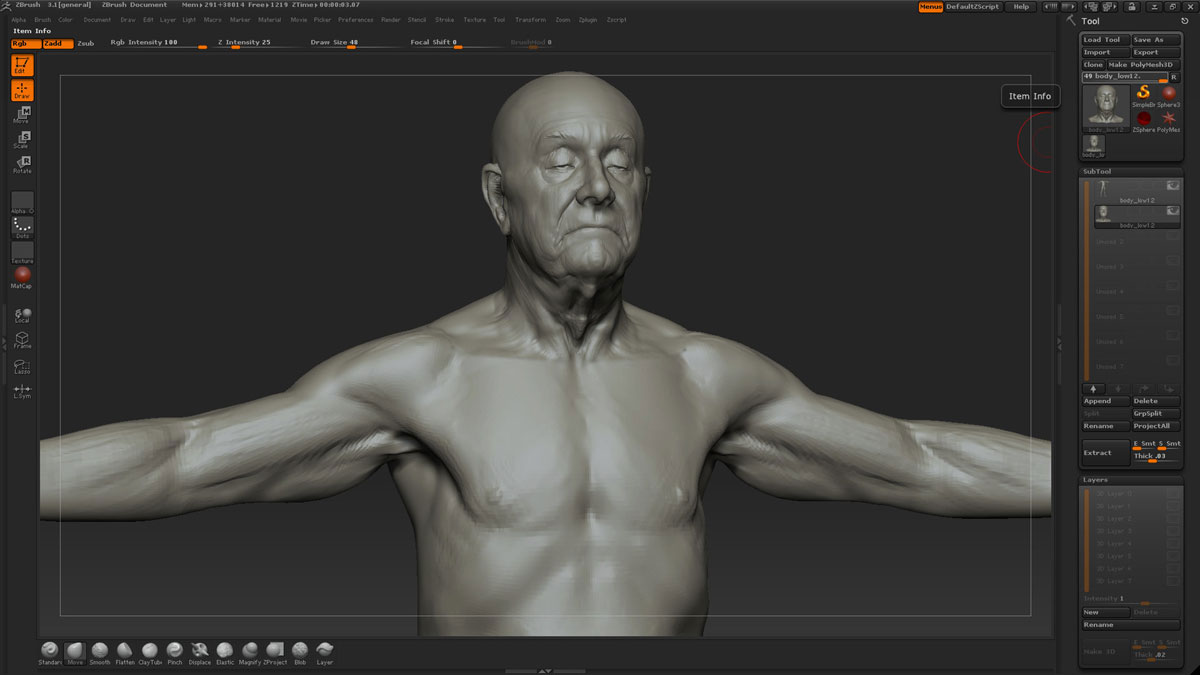The height and width of the screenshot is (675, 1200).
Task: Toggle Edit mode button
Action: click(x=22, y=66)
